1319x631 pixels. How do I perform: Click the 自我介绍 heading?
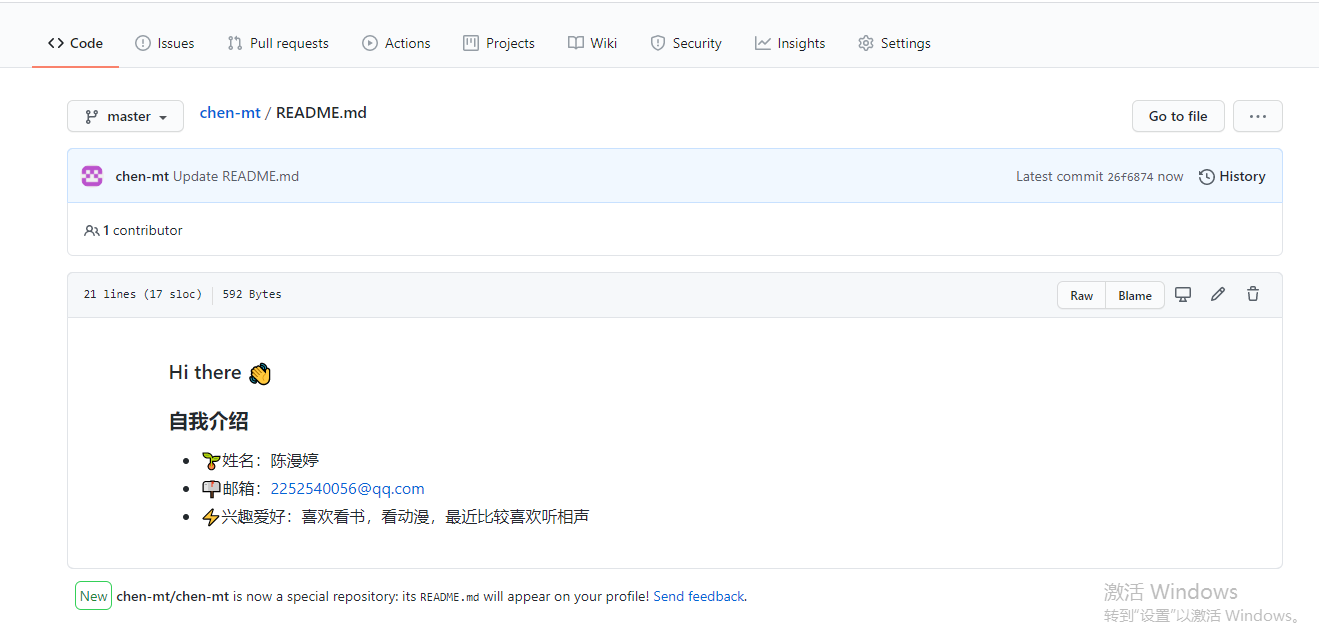point(208,421)
